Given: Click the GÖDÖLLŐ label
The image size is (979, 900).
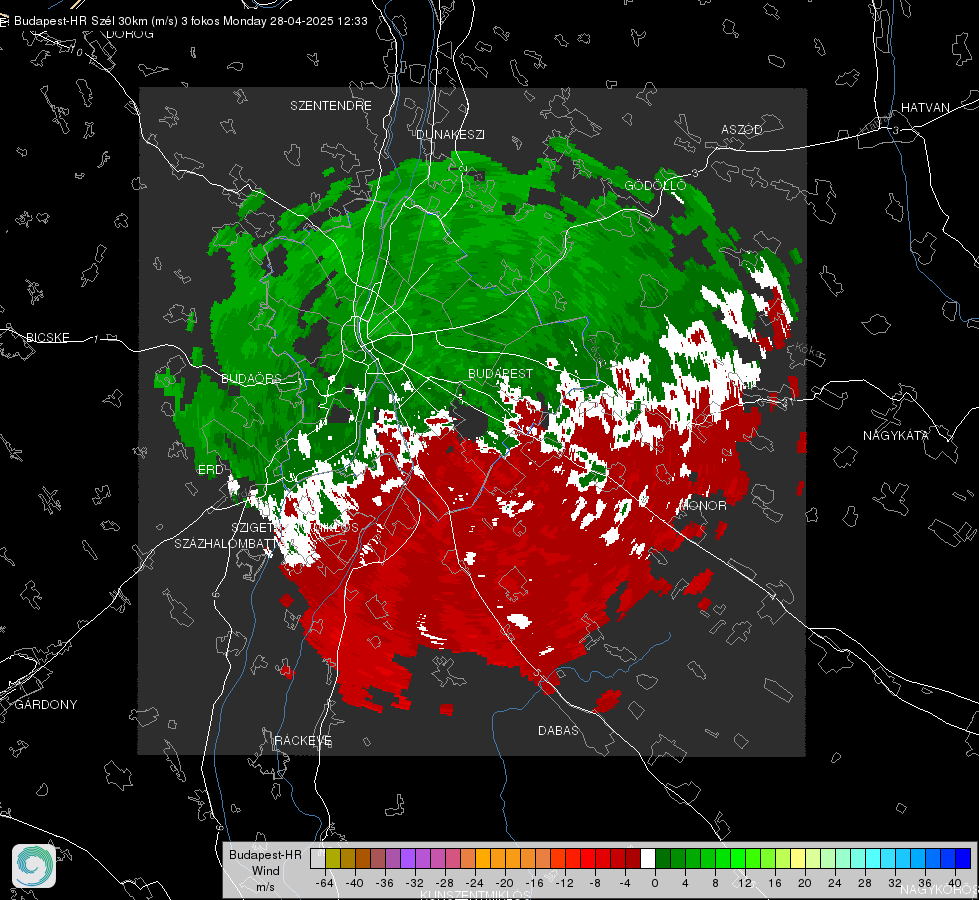Looking at the screenshot, I should tap(655, 185).
